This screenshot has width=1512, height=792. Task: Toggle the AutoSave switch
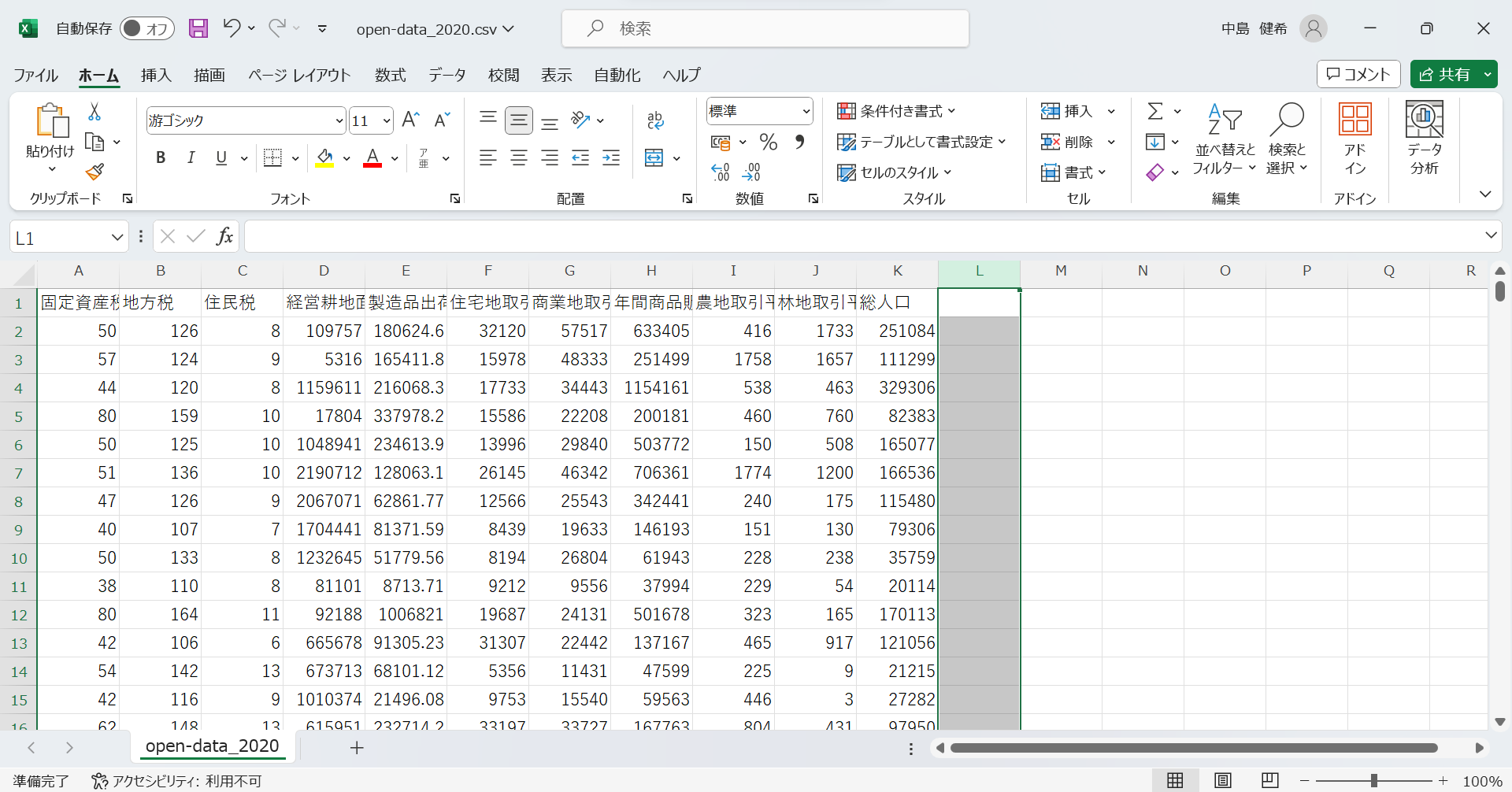[x=147, y=29]
